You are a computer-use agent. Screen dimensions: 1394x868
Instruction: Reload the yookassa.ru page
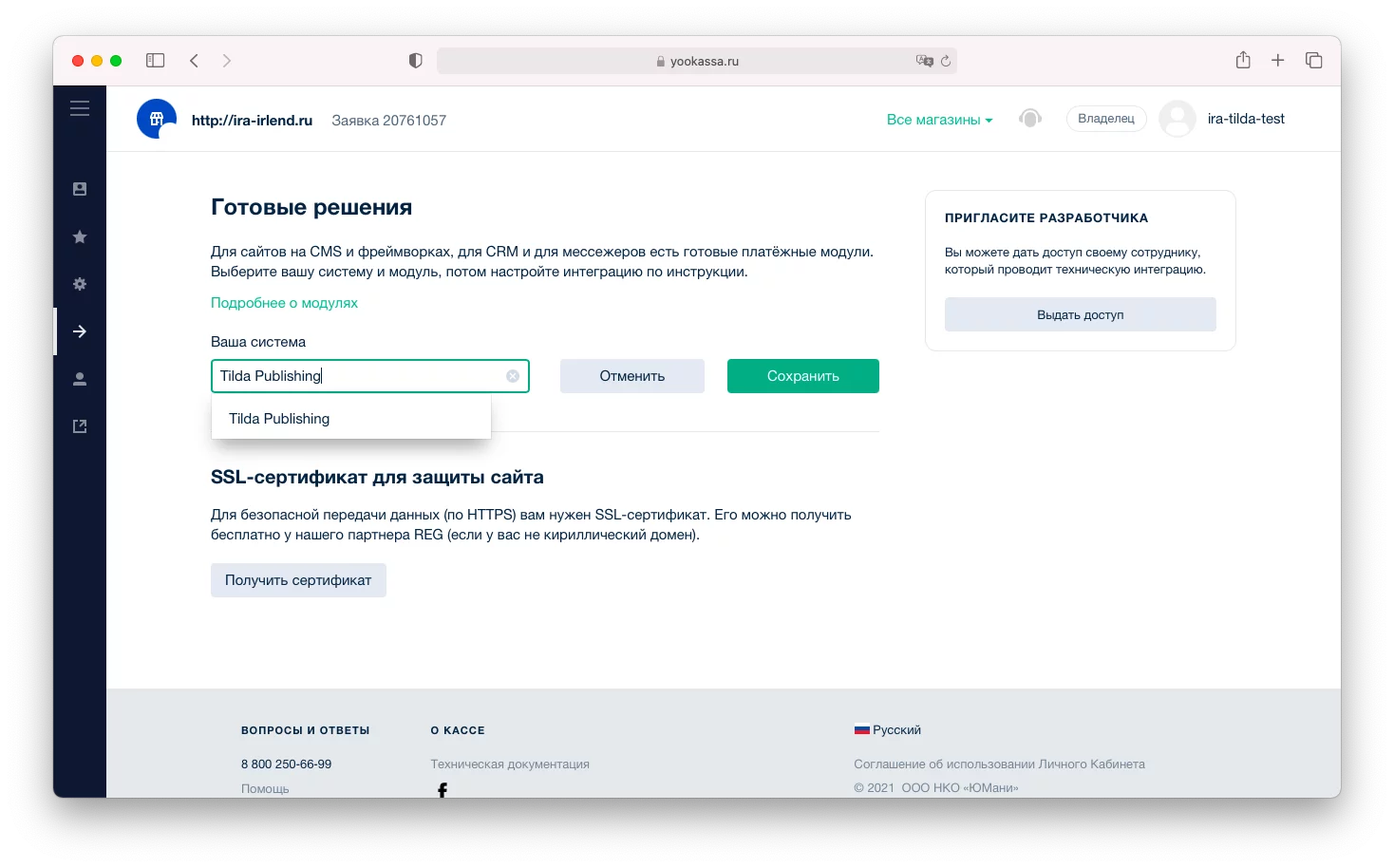tap(946, 61)
